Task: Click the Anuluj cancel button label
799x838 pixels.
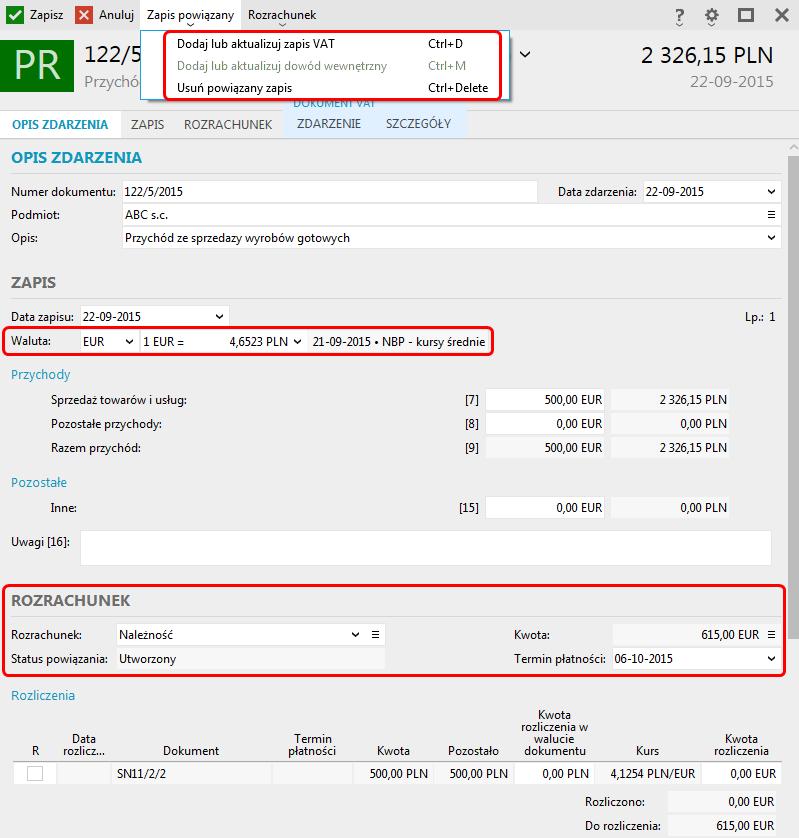Action: pos(116,15)
